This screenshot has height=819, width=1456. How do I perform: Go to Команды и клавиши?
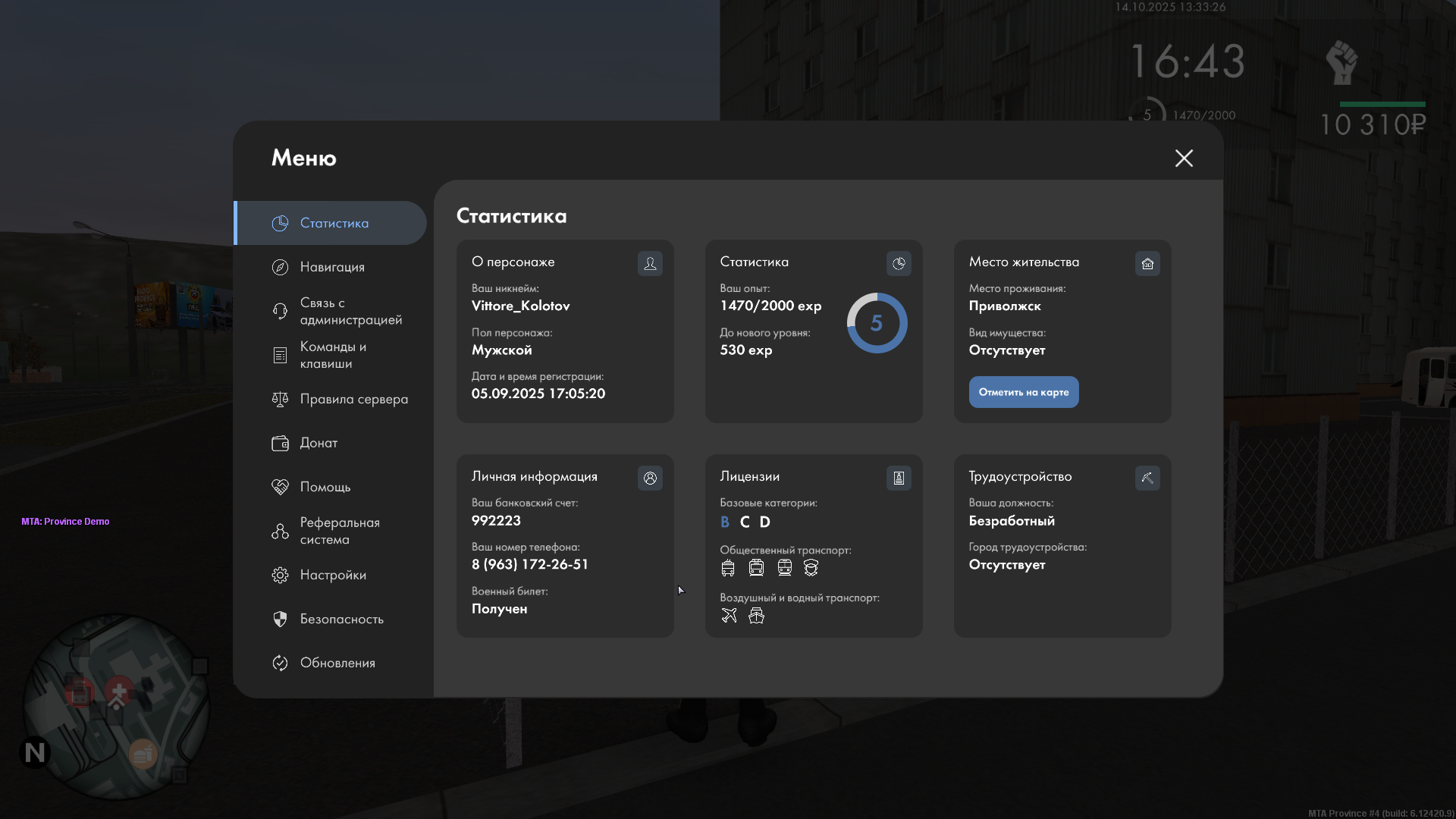[x=332, y=355]
